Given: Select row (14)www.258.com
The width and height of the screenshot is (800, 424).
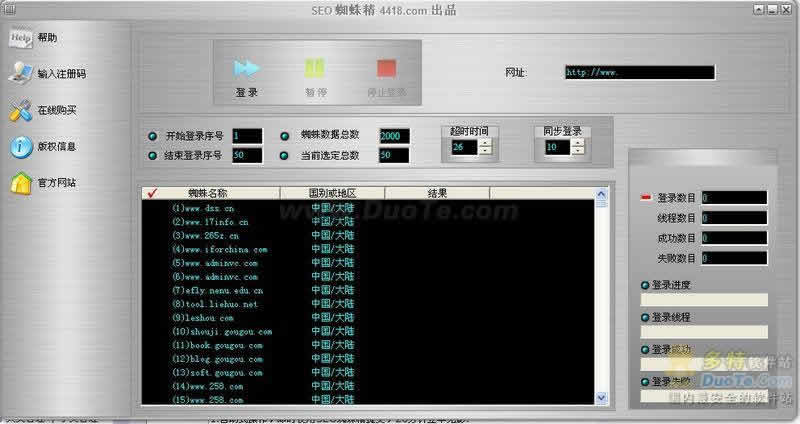Looking at the screenshot, I should 368,386.
